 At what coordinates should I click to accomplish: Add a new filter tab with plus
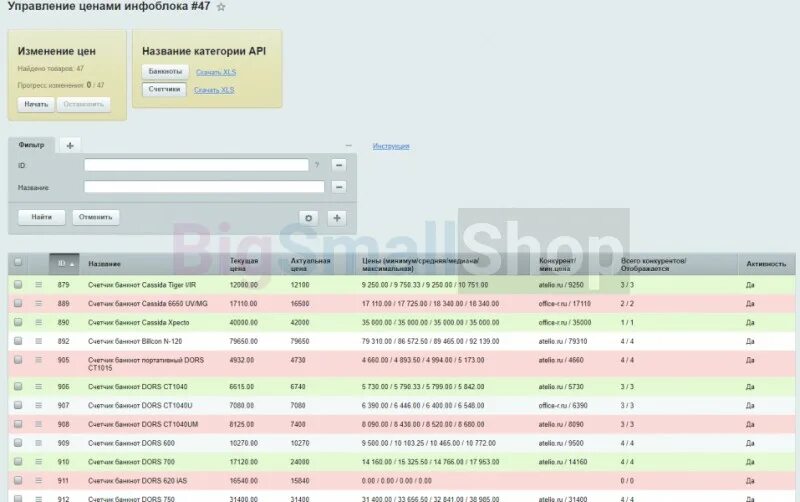(70, 146)
